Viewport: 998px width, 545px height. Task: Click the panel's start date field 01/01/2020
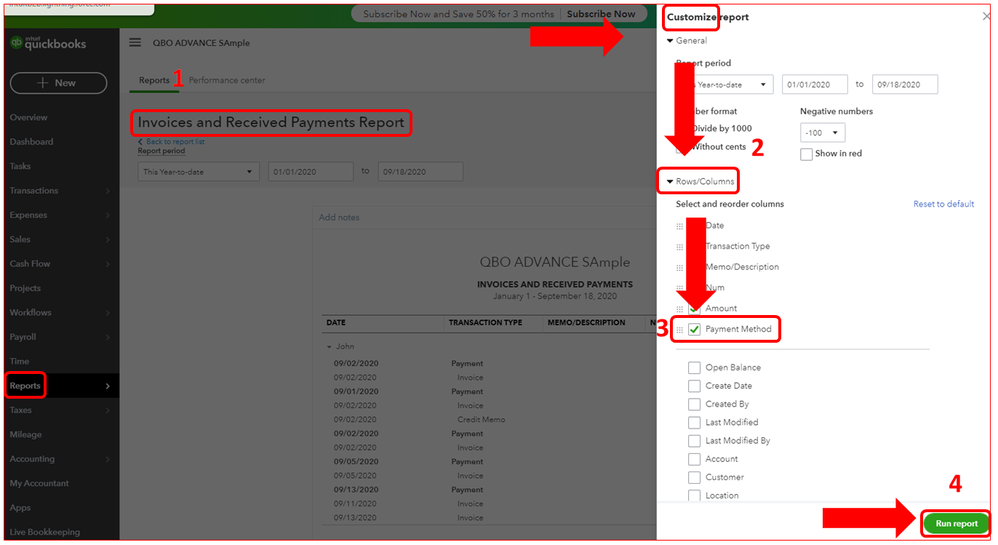click(814, 85)
